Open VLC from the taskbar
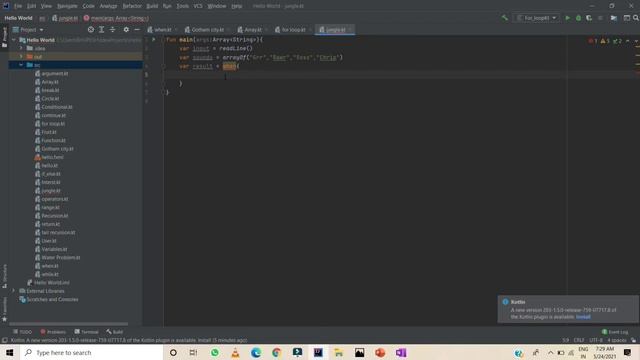The width and height of the screenshot is (640, 360). [x=236, y=352]
